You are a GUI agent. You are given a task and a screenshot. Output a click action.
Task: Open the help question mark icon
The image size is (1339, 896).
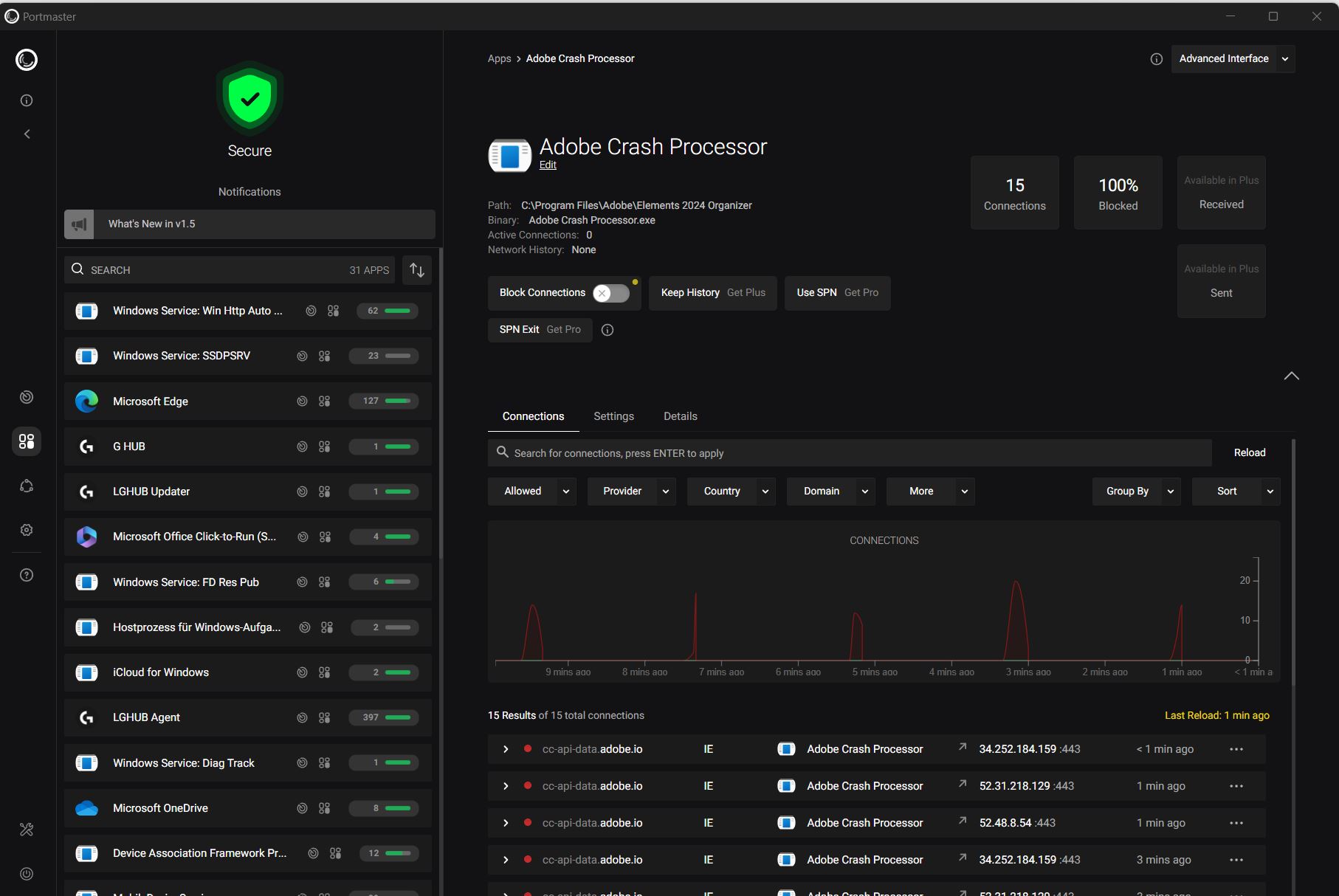27,575
